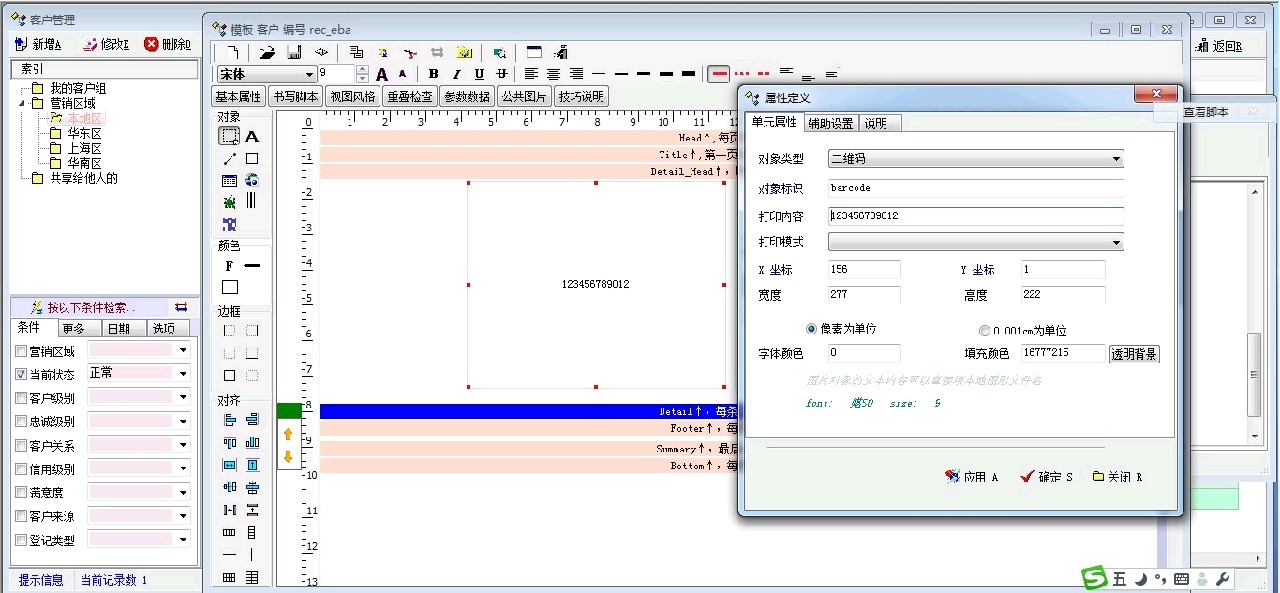
Task: Click the new blank template icon
Action: point(232,52)
